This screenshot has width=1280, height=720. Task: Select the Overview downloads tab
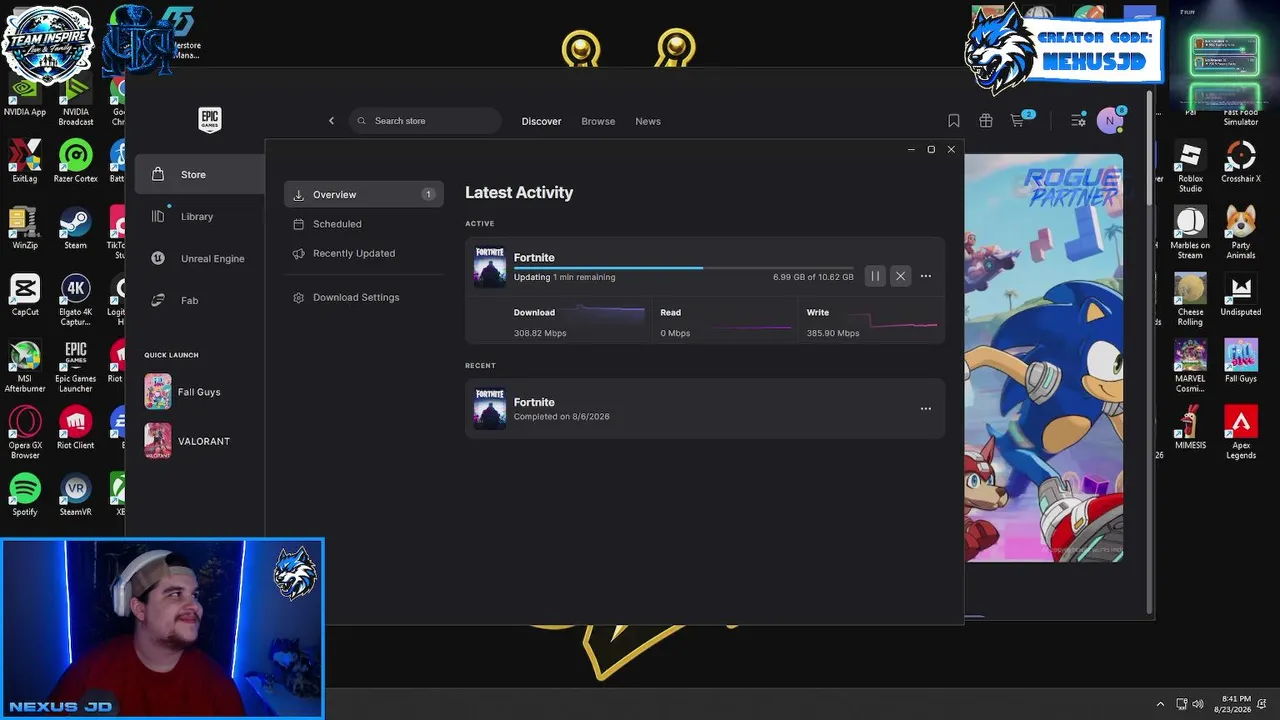(x=363, y=194)
